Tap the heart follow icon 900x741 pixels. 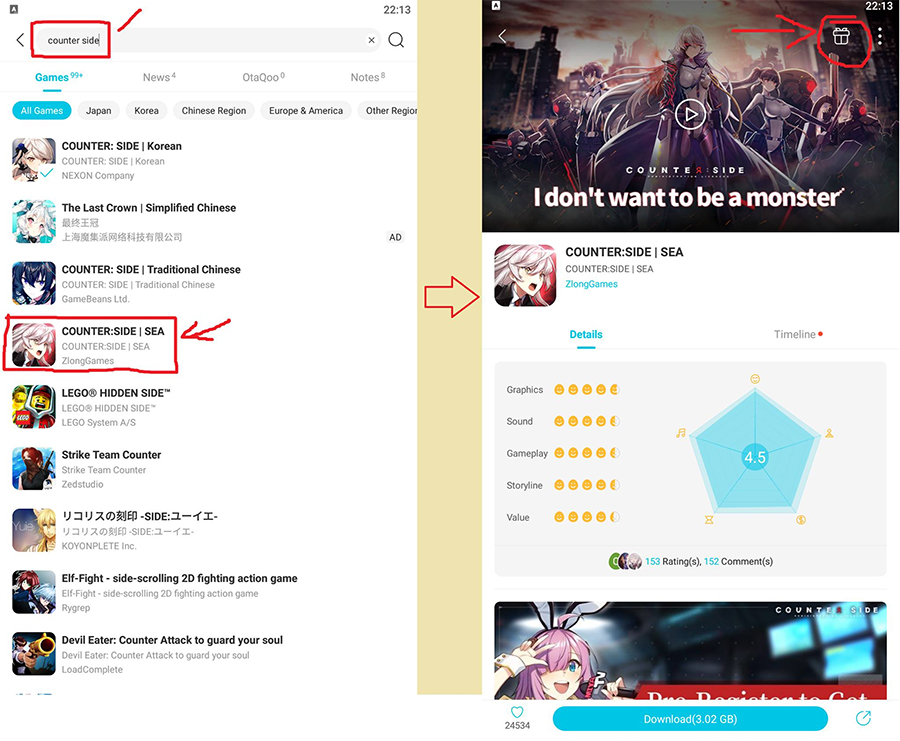(517, 712)
